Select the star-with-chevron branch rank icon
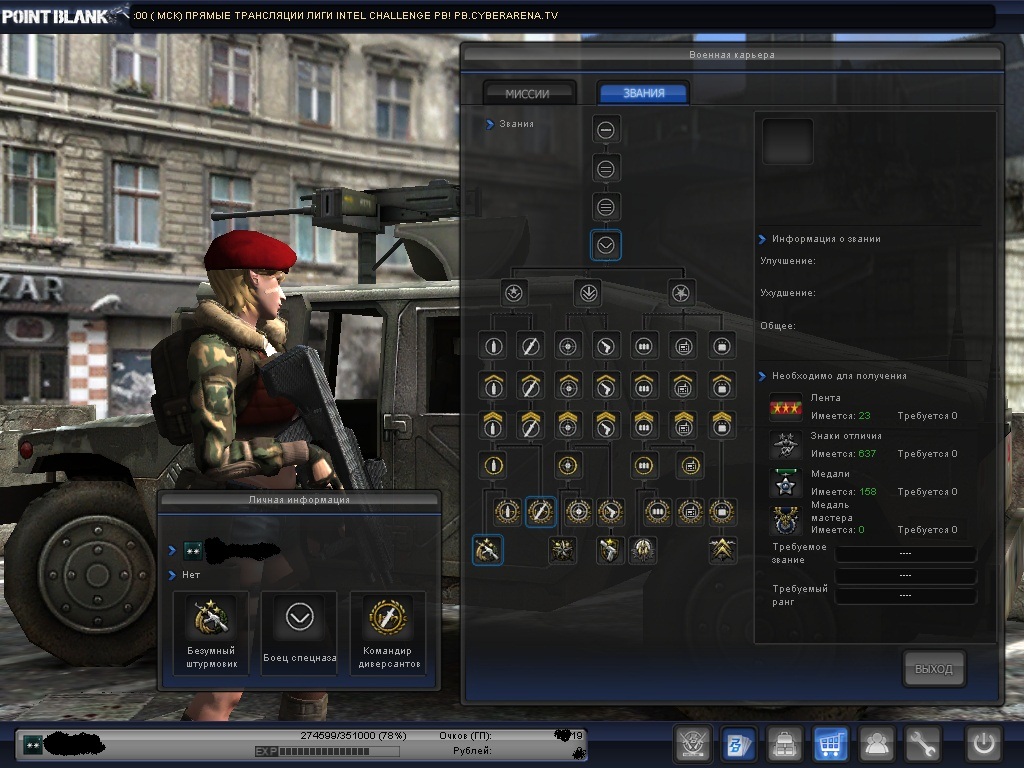This screenshot has width=1024, height=768. [513, 293]
